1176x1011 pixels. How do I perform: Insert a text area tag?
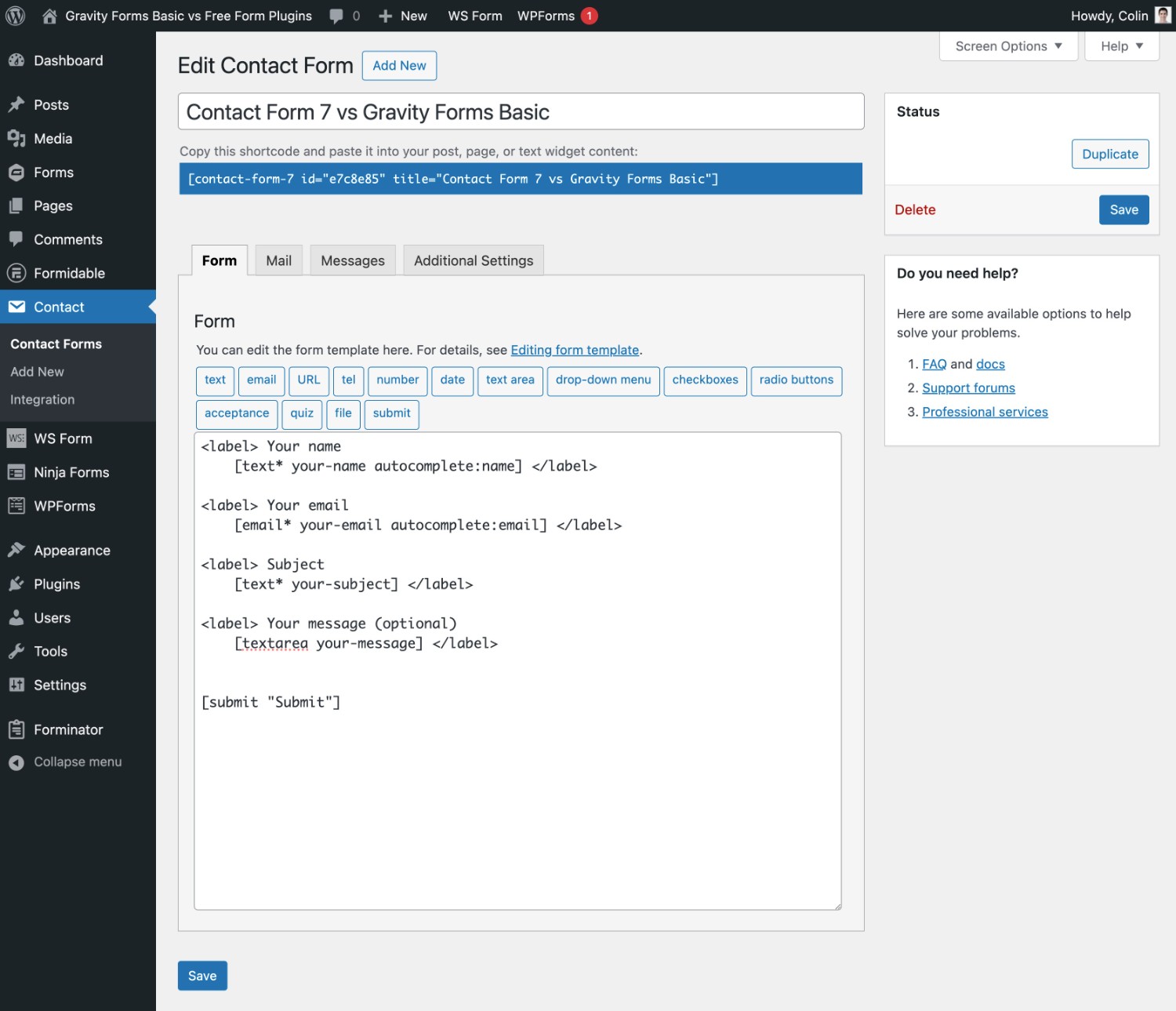click(510, 380)
